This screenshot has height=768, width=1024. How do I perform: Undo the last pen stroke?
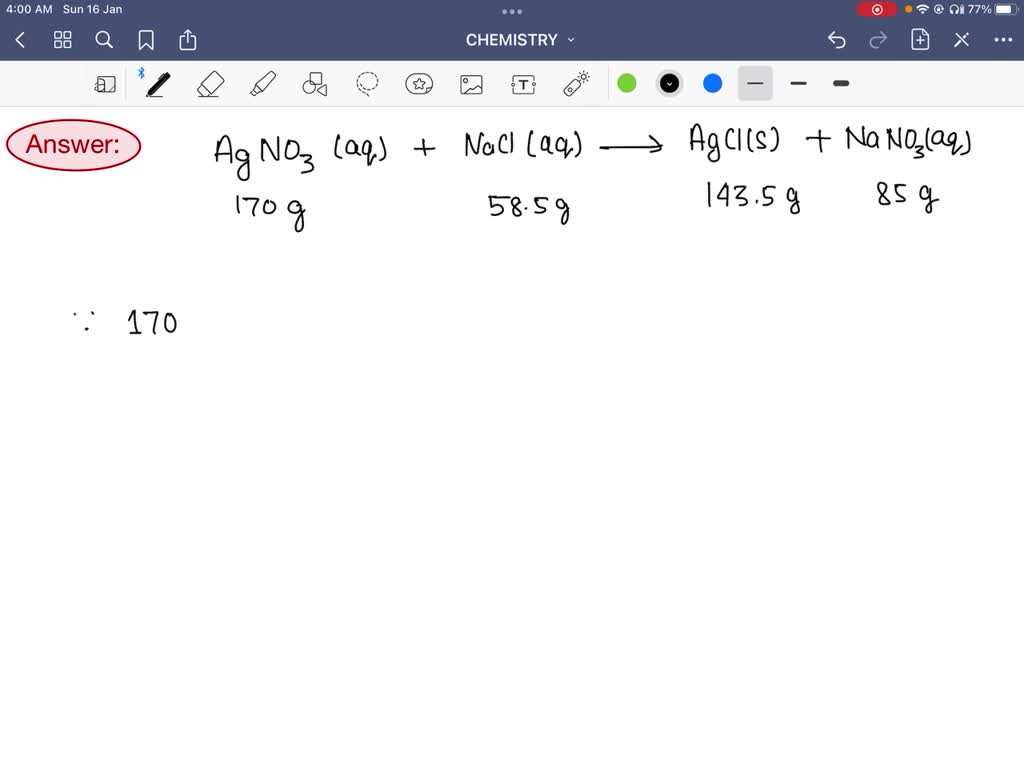coord(837,40)
